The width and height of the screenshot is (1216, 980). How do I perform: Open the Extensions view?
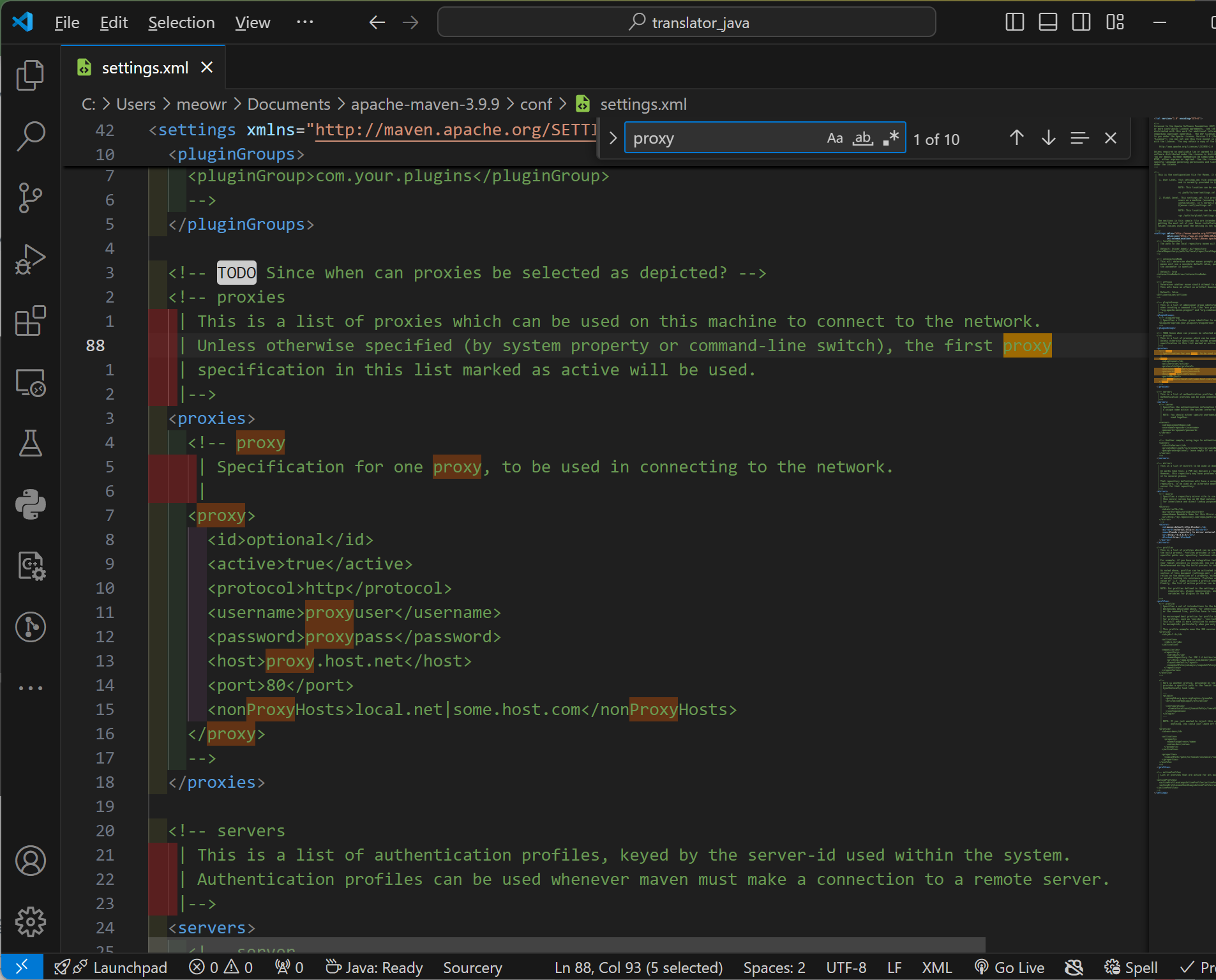[30, 320]
